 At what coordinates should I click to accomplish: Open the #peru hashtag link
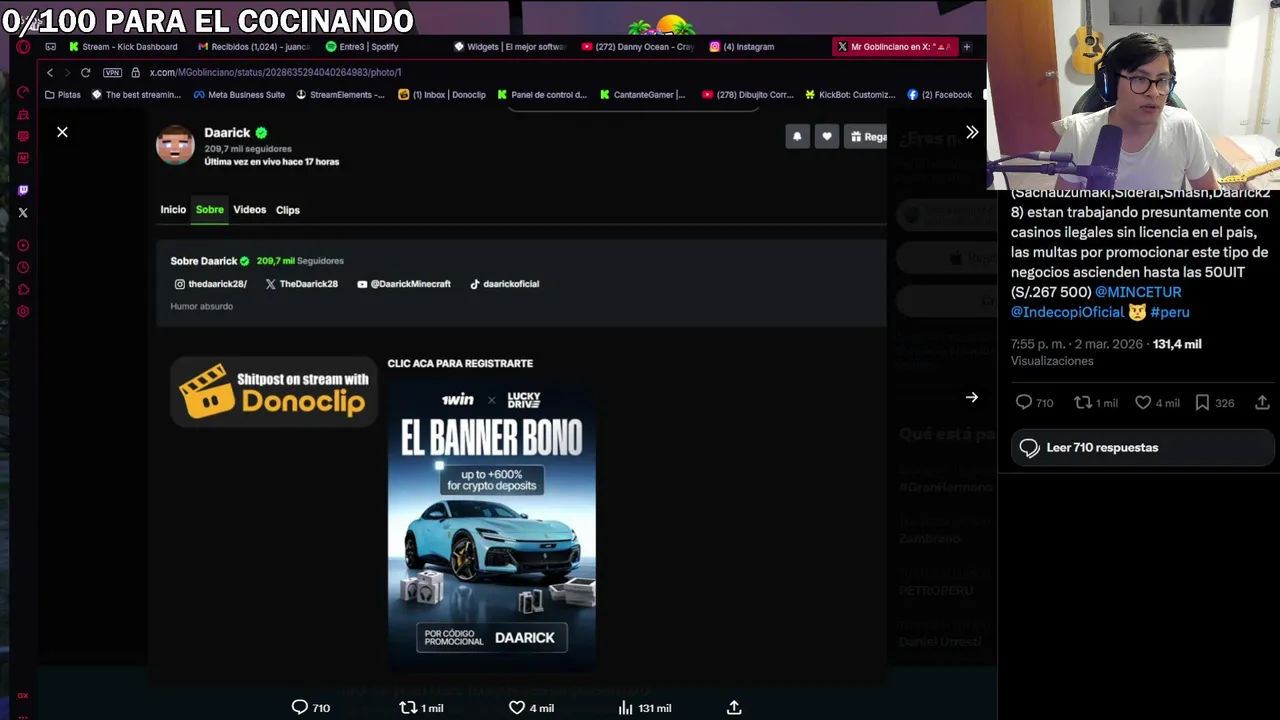(x=1170, y=312)
